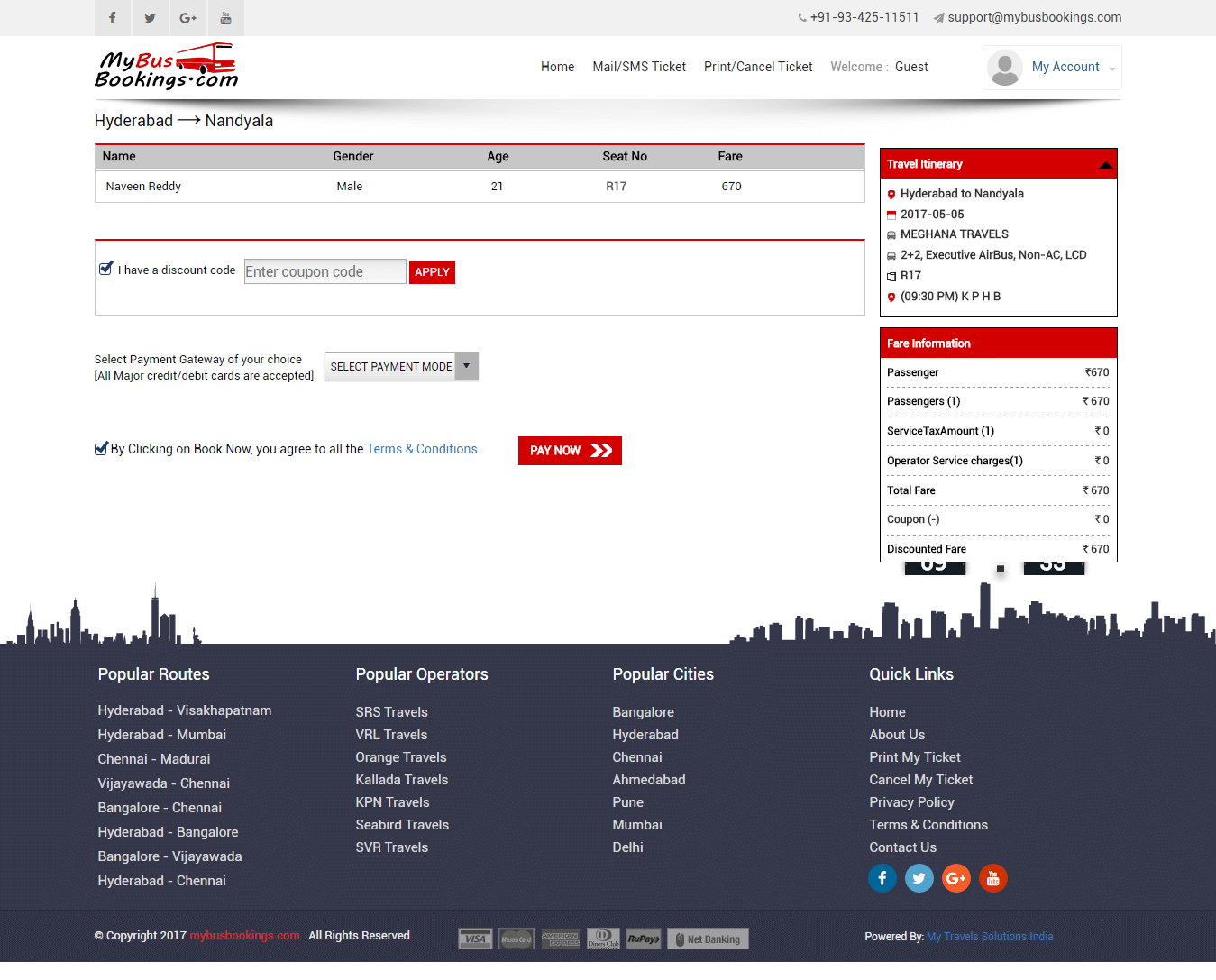Viewport: 1216px width, 980px height.
Task: Click the footer Twitter circle icon
Action: (x=919, y=878)
